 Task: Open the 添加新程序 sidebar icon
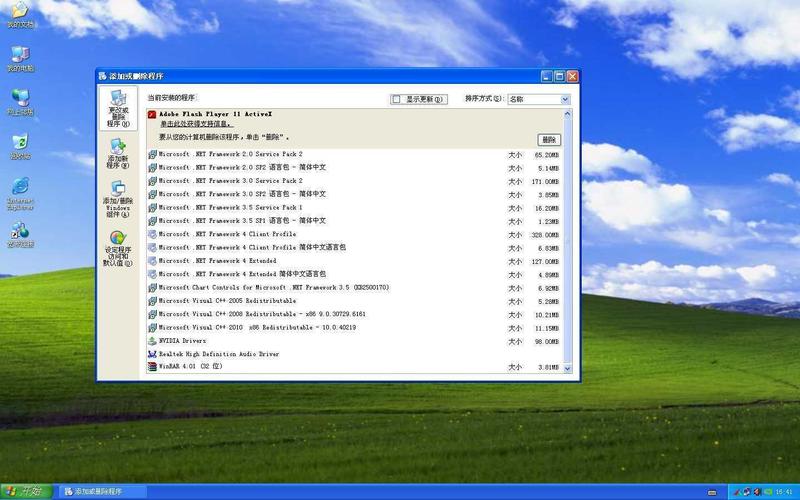coord(118,153)
